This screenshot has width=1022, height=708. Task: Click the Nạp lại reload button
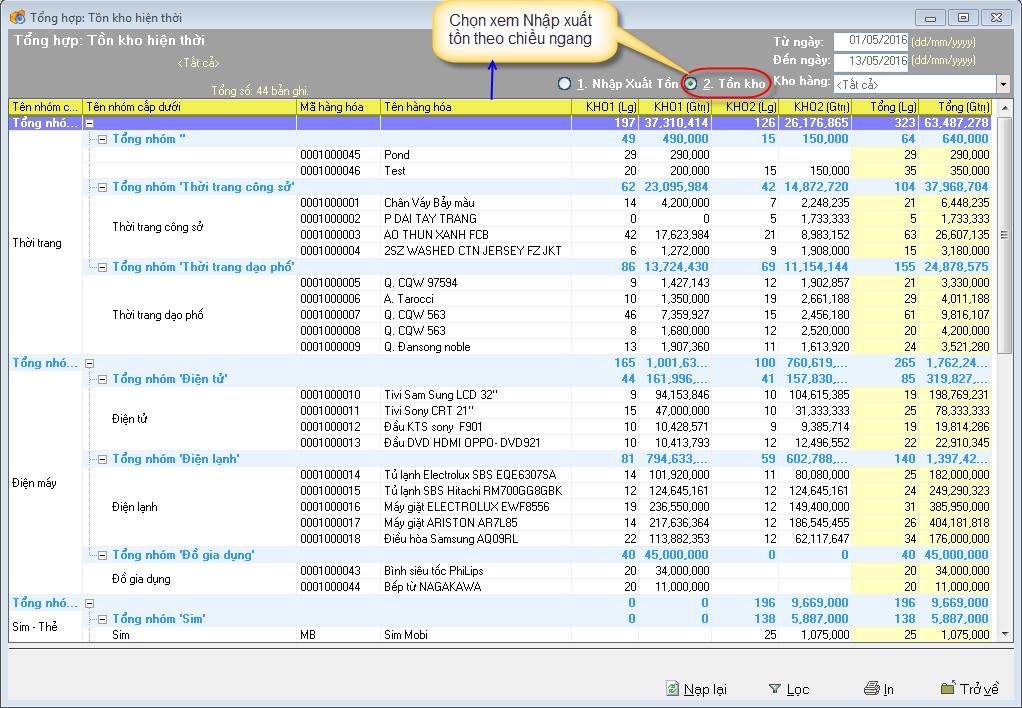(x=696, y=689)
